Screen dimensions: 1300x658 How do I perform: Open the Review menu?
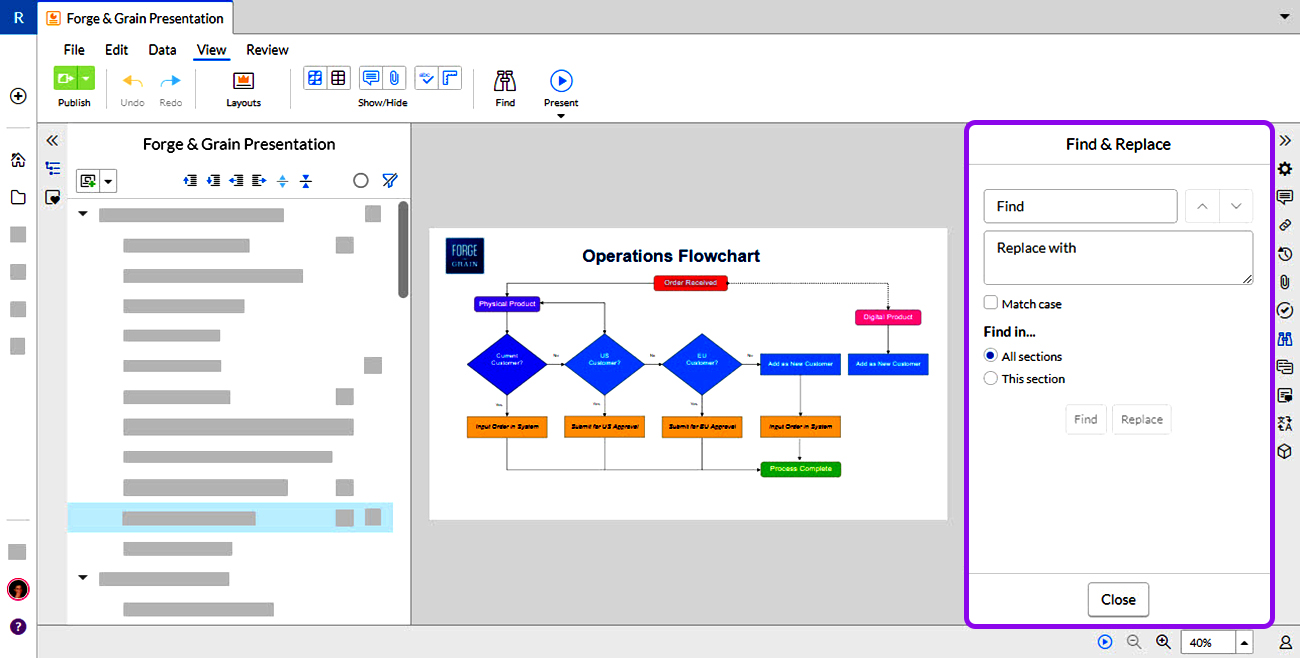click(267, 50)
